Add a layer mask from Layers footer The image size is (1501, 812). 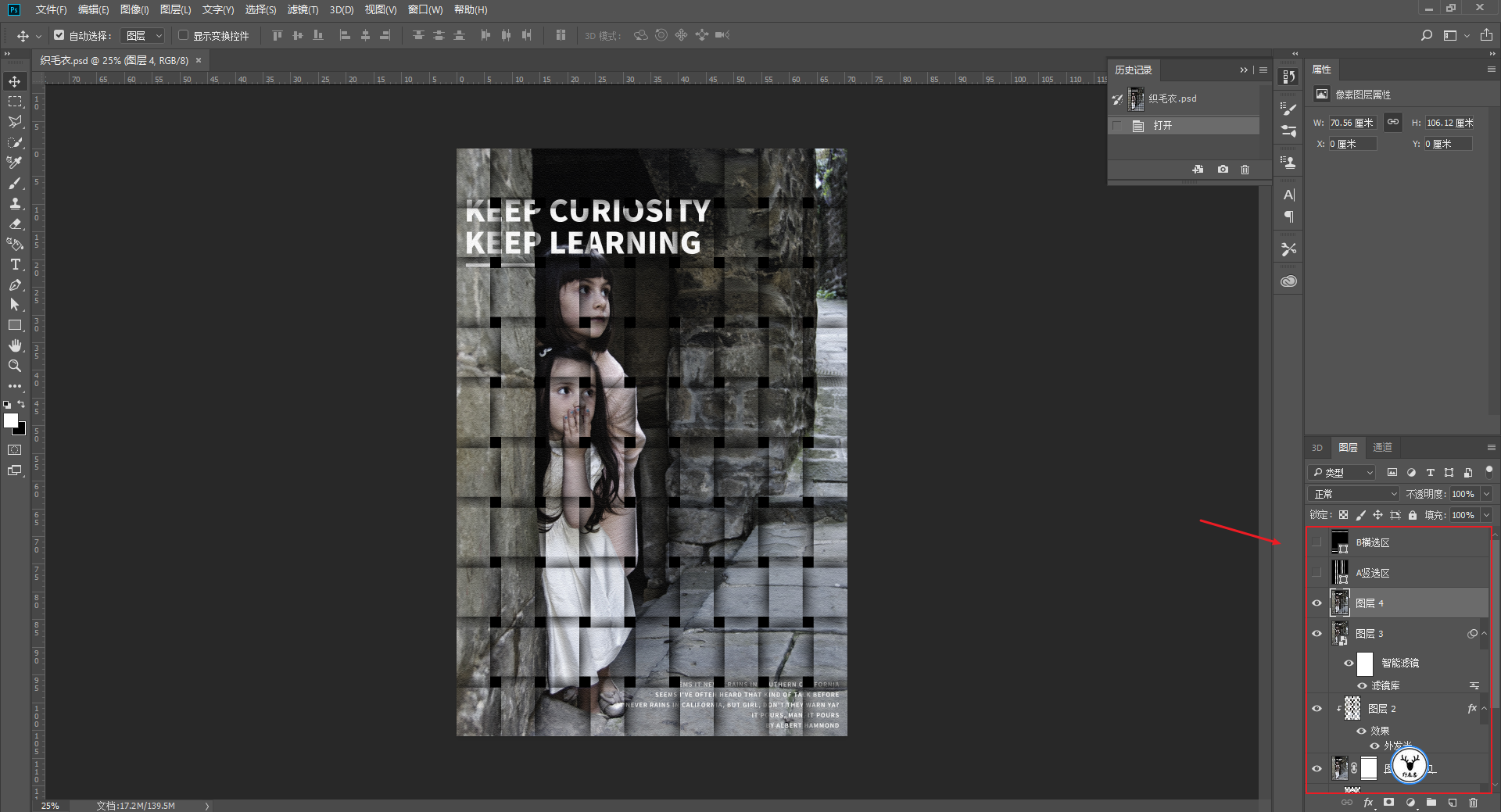pyautogui.click(x=1388, y=803)
